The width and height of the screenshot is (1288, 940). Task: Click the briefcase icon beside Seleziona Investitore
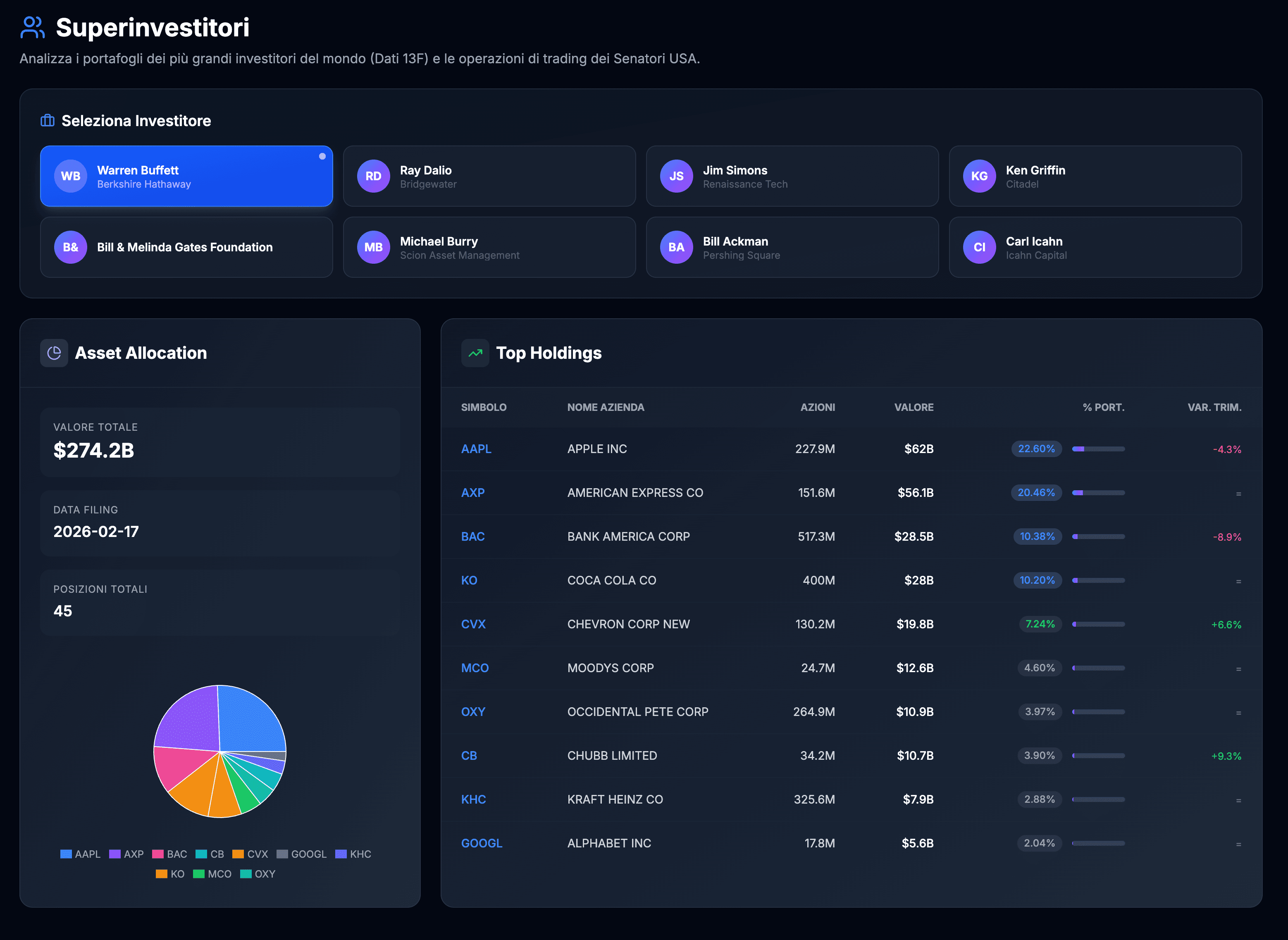[47, 120]
